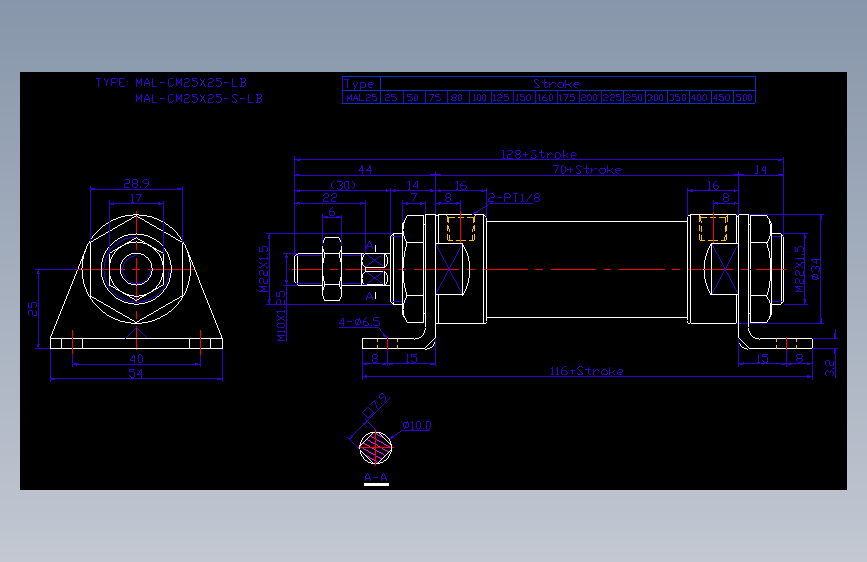Click the 'ø34' diameter dimension
Screen dimensions: 867x562
[x=816, y=269]
